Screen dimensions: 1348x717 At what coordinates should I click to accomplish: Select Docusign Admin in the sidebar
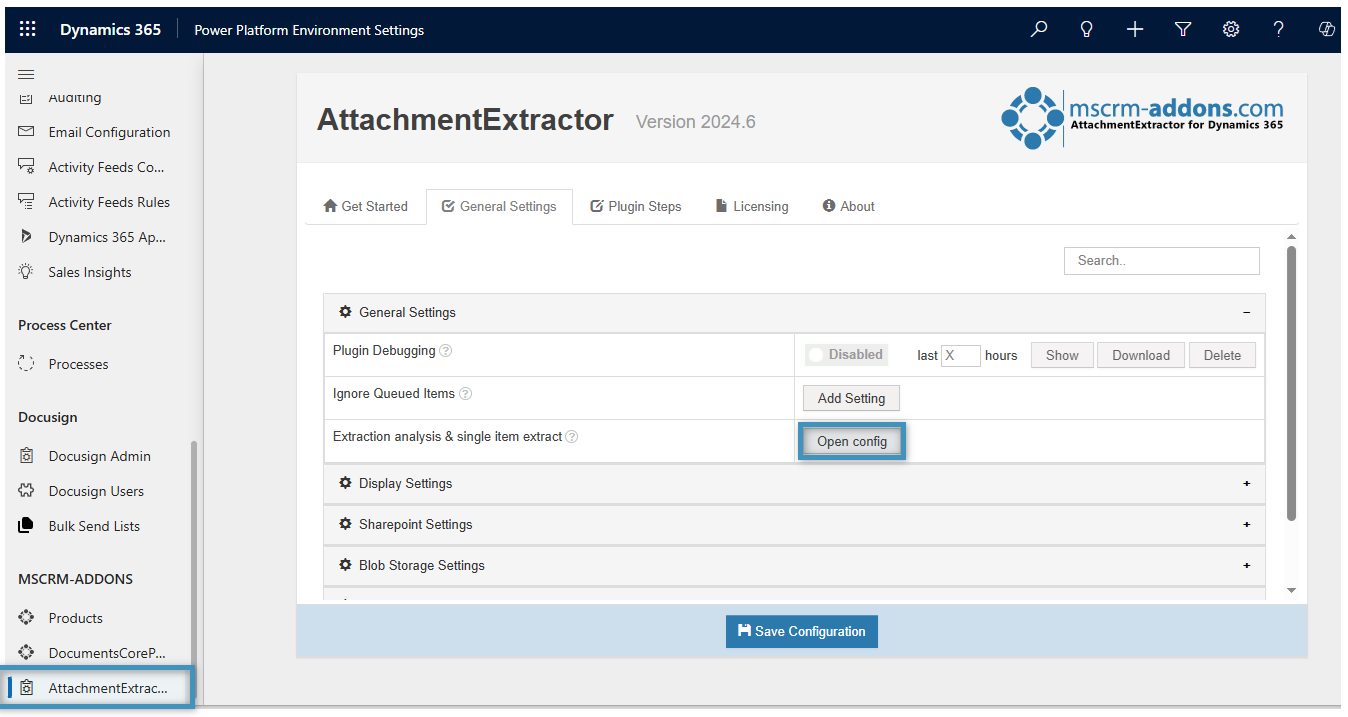click(x=99, y=456)
